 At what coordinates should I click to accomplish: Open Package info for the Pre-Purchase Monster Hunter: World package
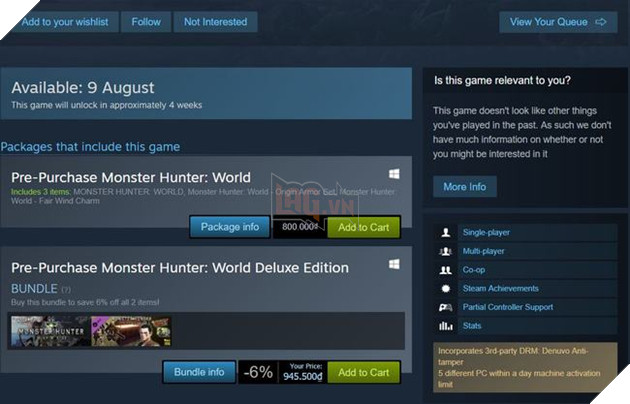230,227
